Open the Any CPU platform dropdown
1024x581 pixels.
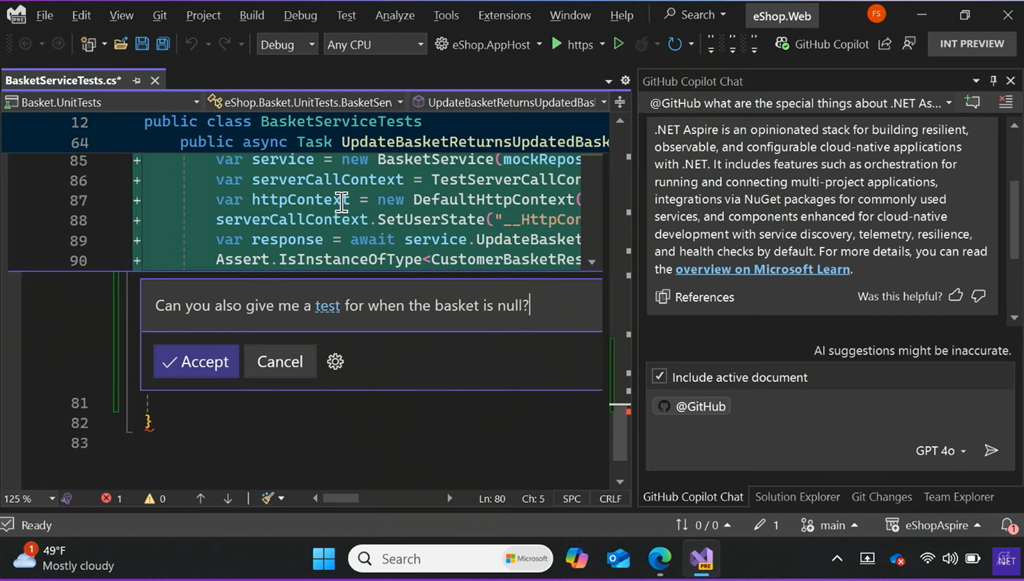click(x=375, y=45)
